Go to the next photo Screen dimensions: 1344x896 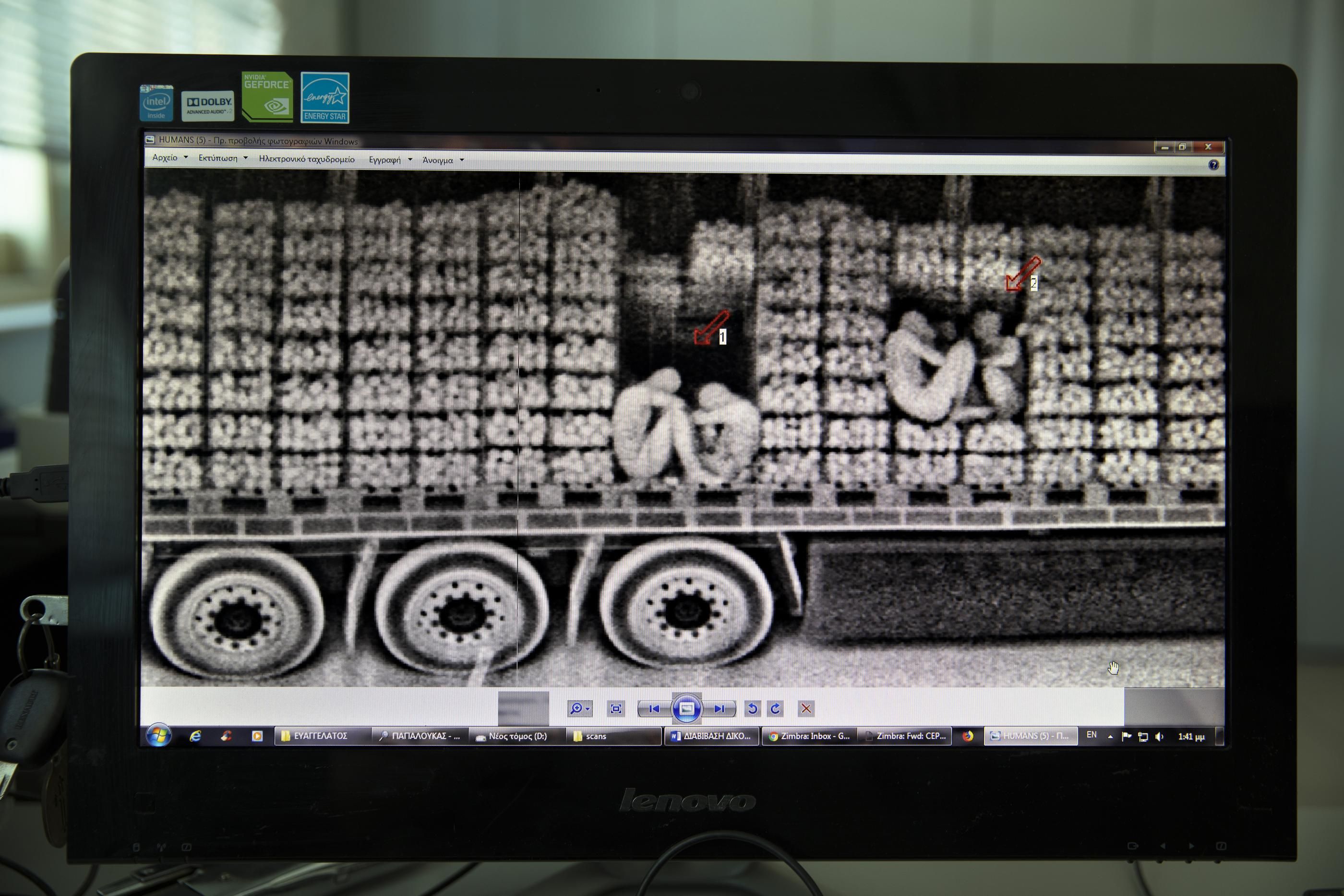(720, 708)
